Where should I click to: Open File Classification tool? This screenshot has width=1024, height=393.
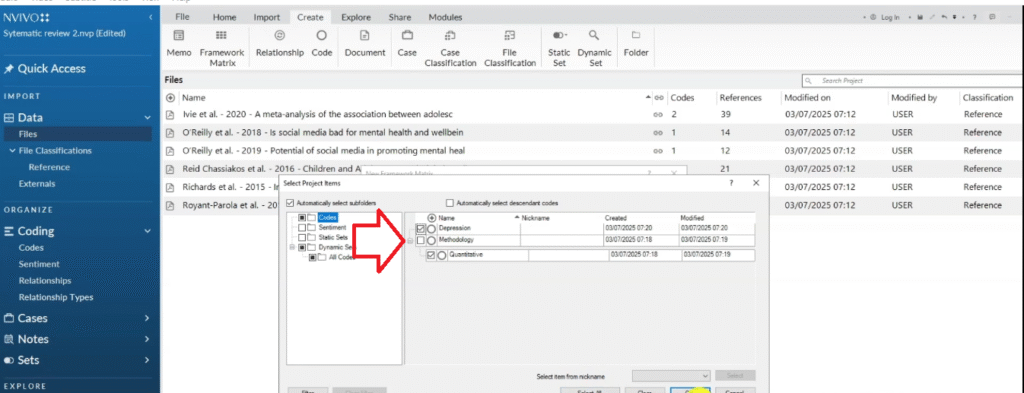[x=510, y=48]
